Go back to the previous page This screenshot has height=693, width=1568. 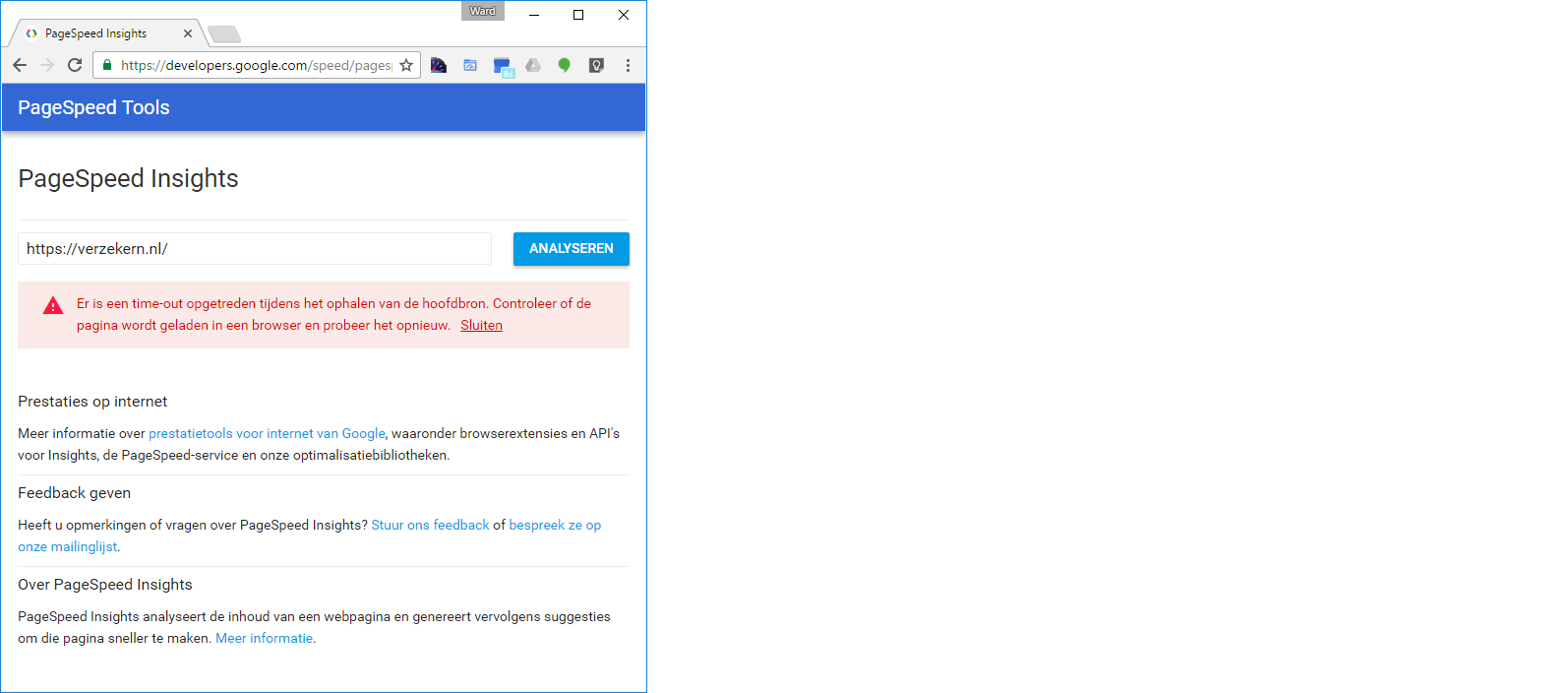(20, 65)
